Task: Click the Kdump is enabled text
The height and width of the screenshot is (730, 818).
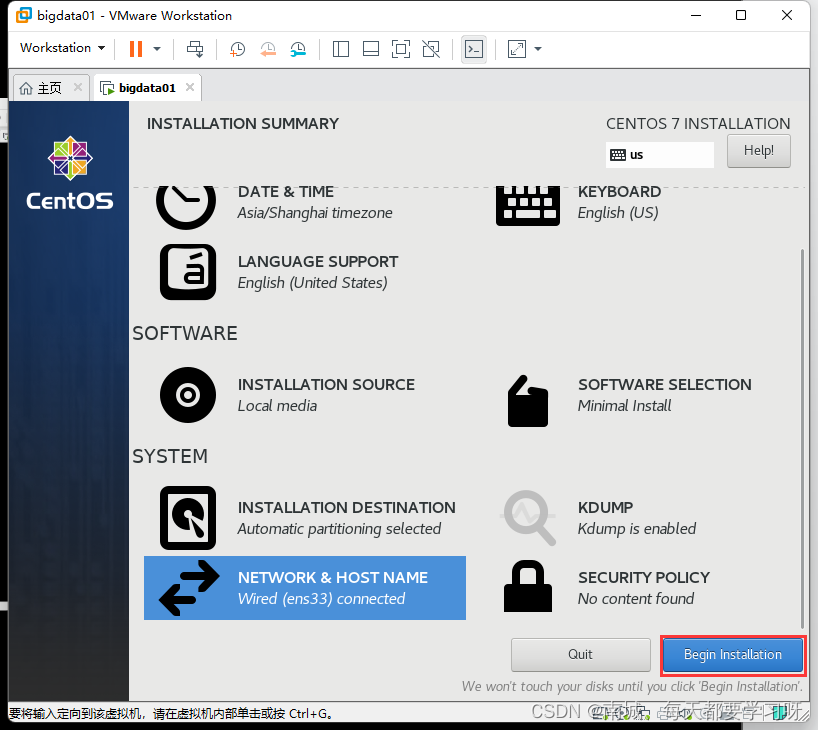Action: click(637, 529)
